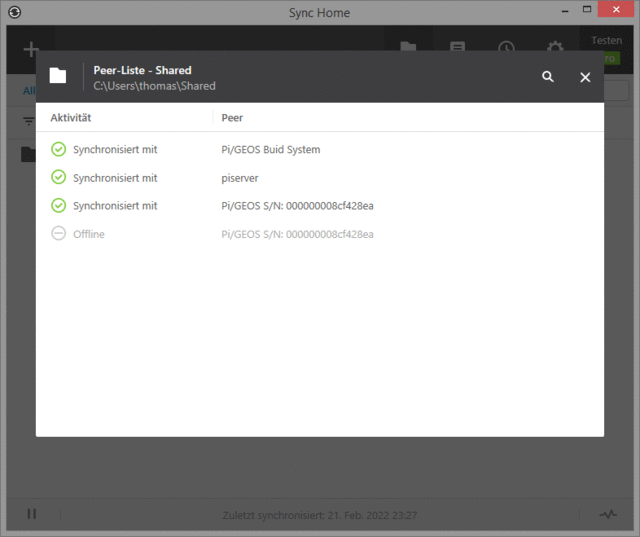The image size is (640, 537).
Task: Click the add folder plus icon
Action: (x=31, y=49)
